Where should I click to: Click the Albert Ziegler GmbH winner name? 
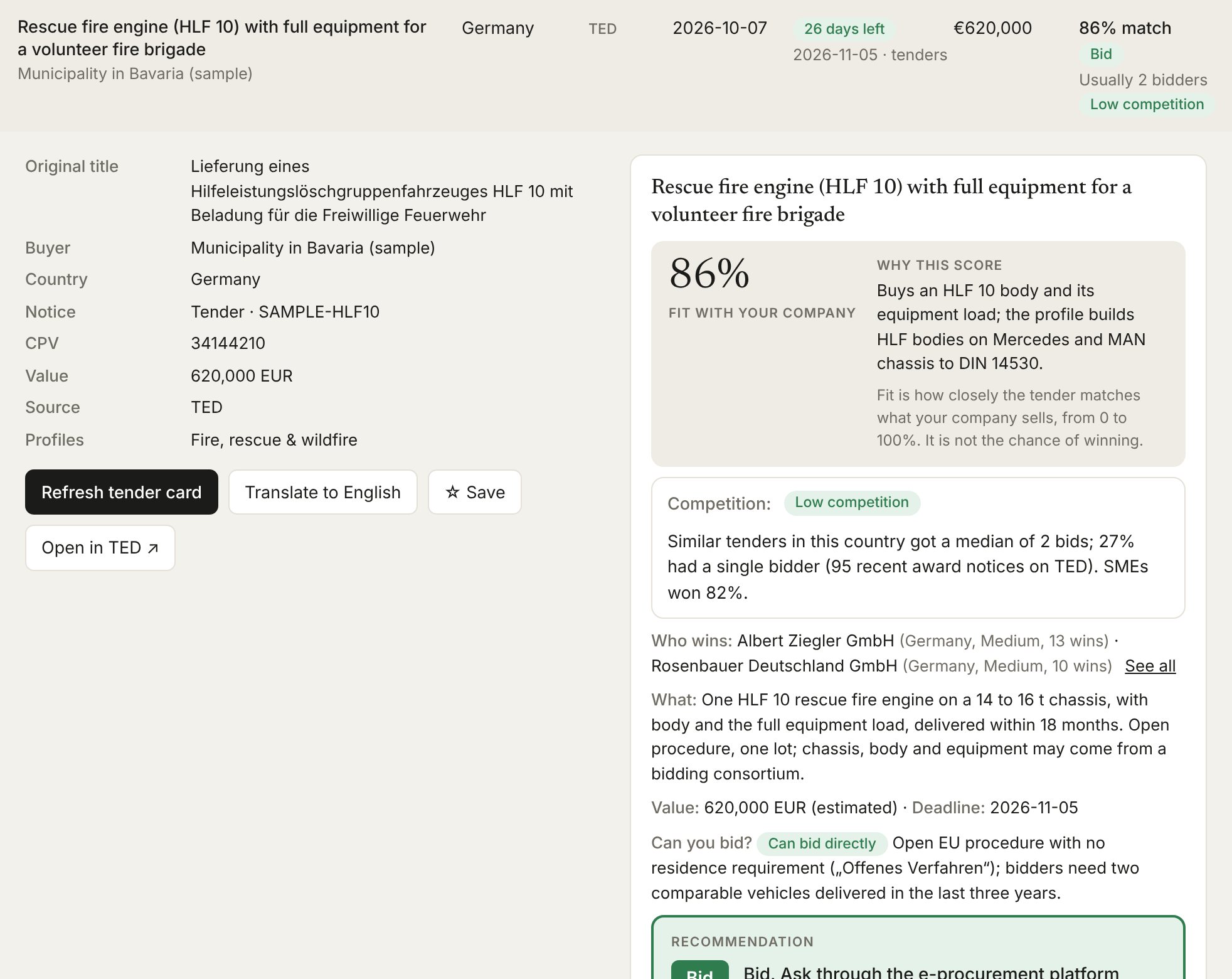(815, 641)
